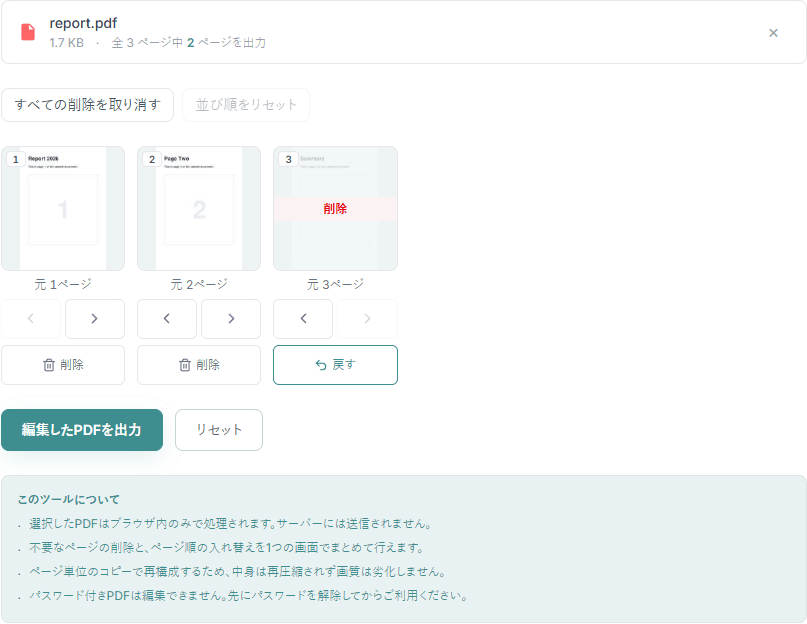Click the red 削除 overlay label
The height and width of the screenshot is (624, 807).
[x=335, y=209]
